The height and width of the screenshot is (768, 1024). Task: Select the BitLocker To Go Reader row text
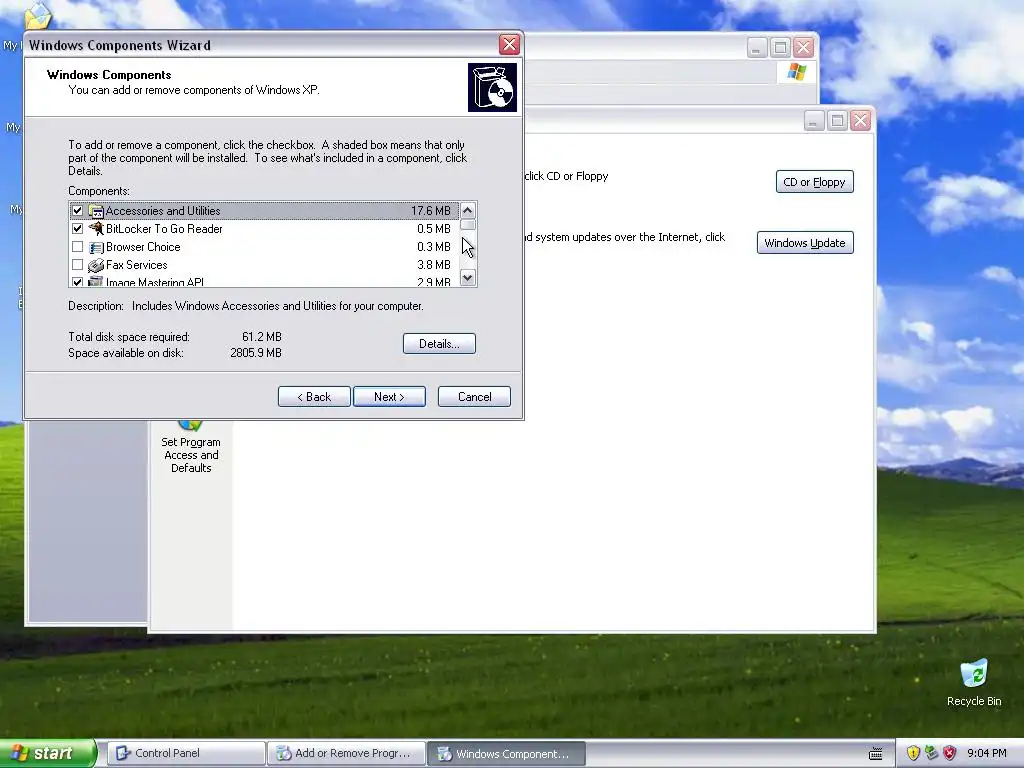pos(164,229)
